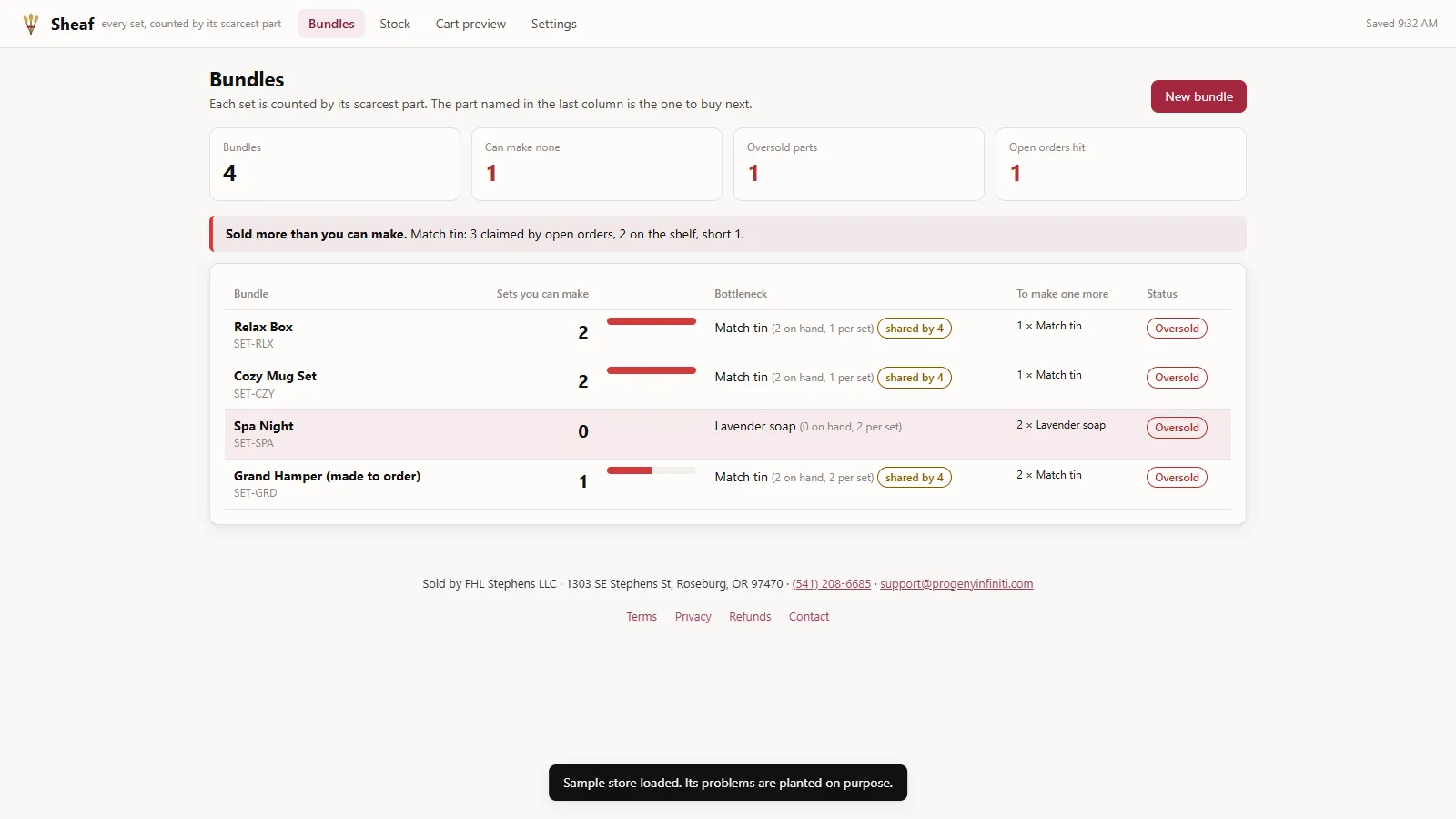1456x819 pixels.
Task: Click '2 × Match tin' in Grand Hamper row
Action: [x=1049, y=475]
